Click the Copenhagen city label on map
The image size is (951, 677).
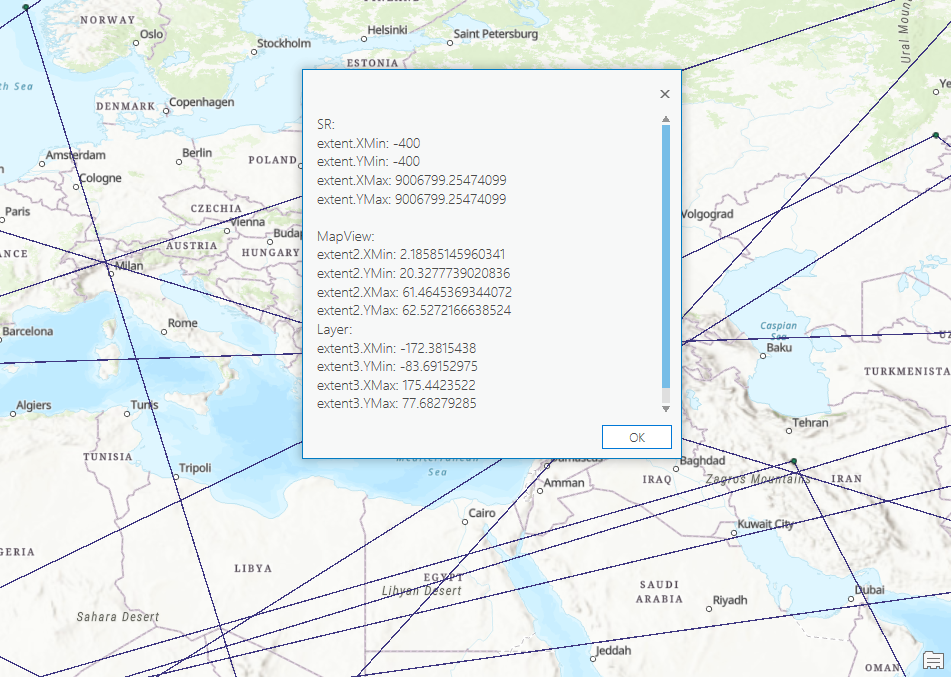pyautogui.click(x=201, y=103)
